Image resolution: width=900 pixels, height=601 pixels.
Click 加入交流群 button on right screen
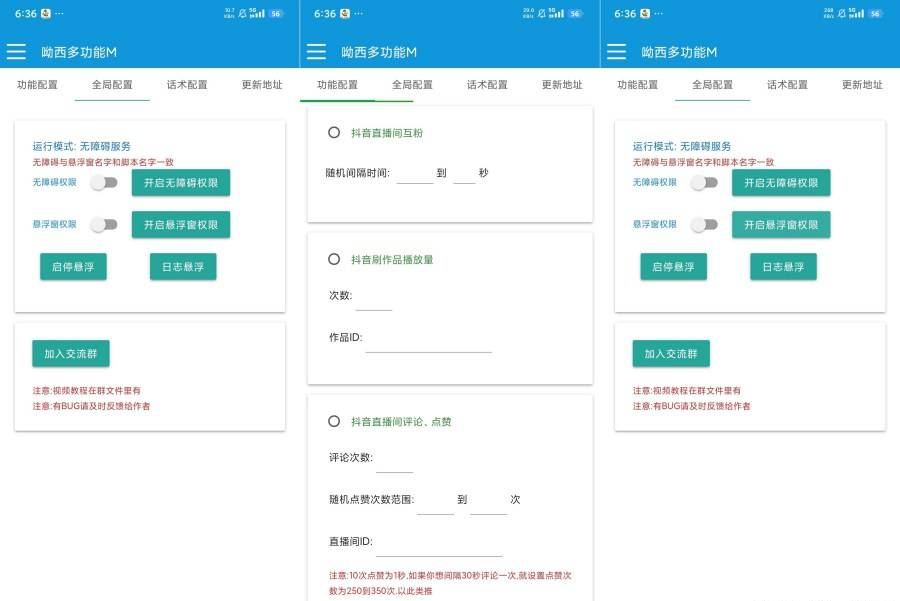point(671,354)
